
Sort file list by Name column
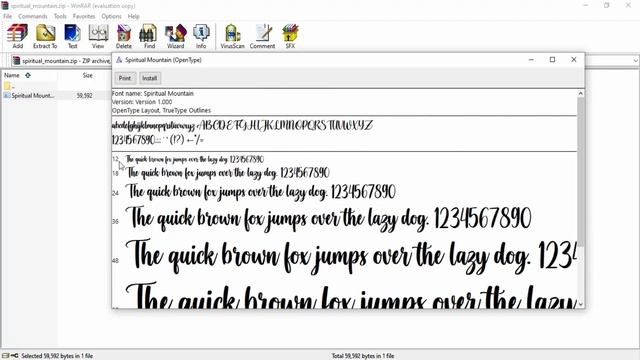[x=12, y=76]
